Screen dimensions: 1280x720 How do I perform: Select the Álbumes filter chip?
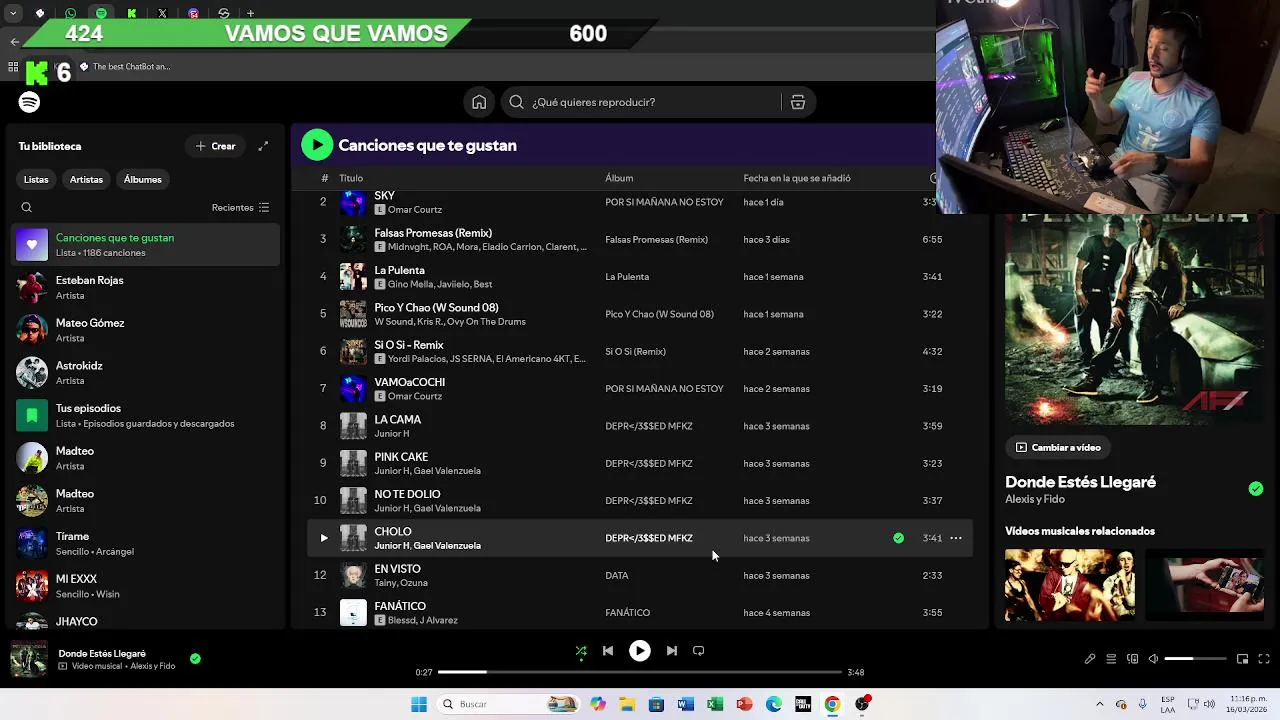point(142,179)
